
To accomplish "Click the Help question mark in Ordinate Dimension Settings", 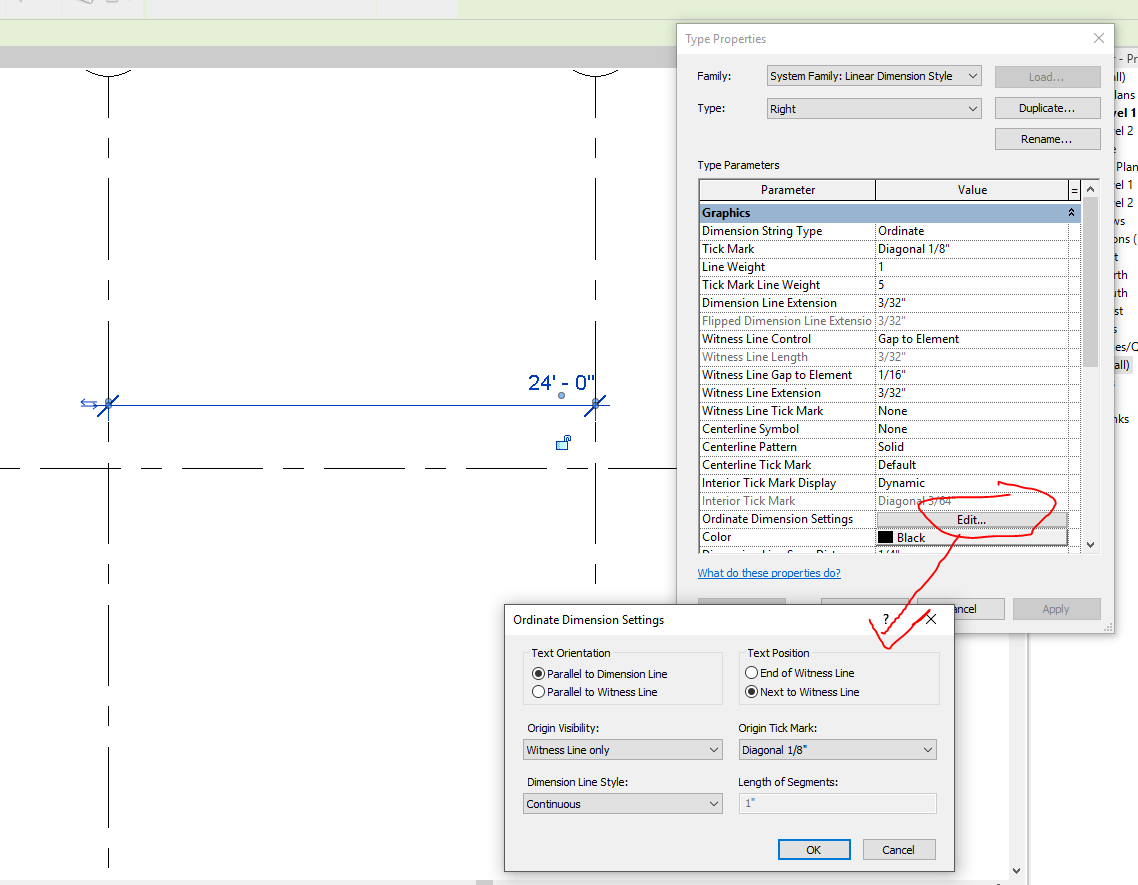I will pyautogui.click(x=884, y=618).
